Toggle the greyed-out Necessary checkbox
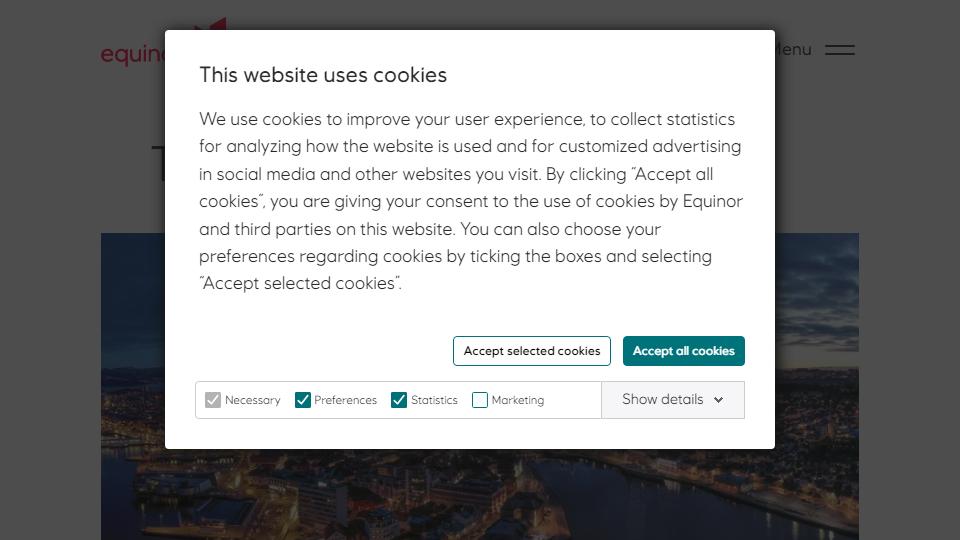The height and width of the screenshot is (540, 960). click(x=212, y=400)
